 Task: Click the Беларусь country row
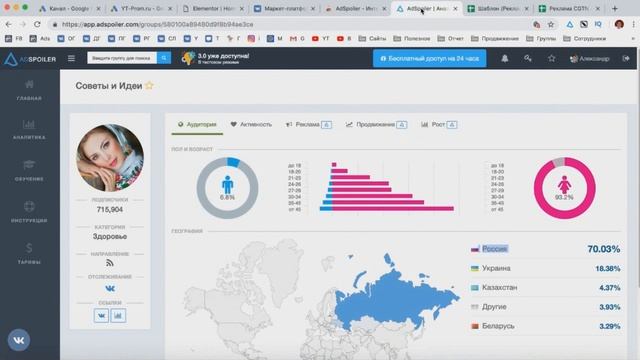click(x=545, y=326)
